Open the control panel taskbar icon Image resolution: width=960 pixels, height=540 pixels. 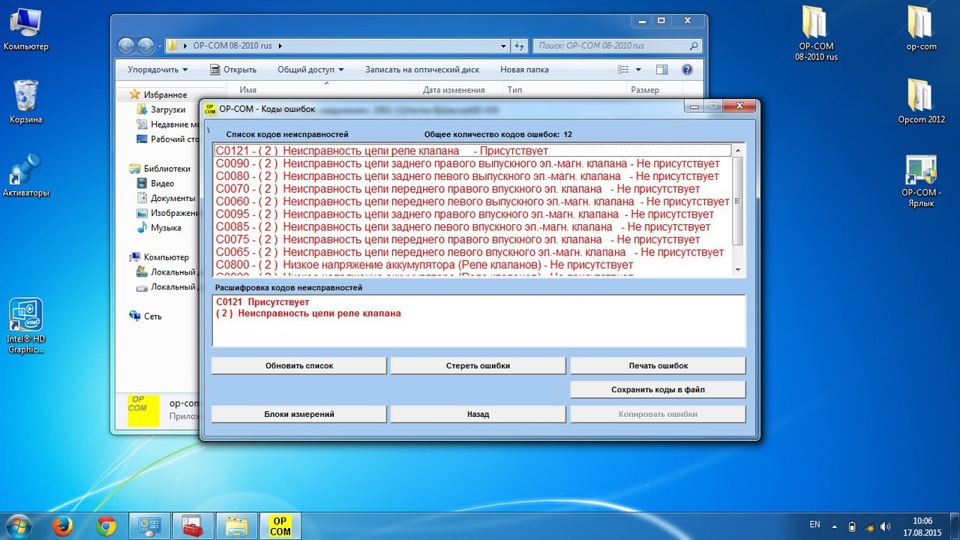[149, 526]
